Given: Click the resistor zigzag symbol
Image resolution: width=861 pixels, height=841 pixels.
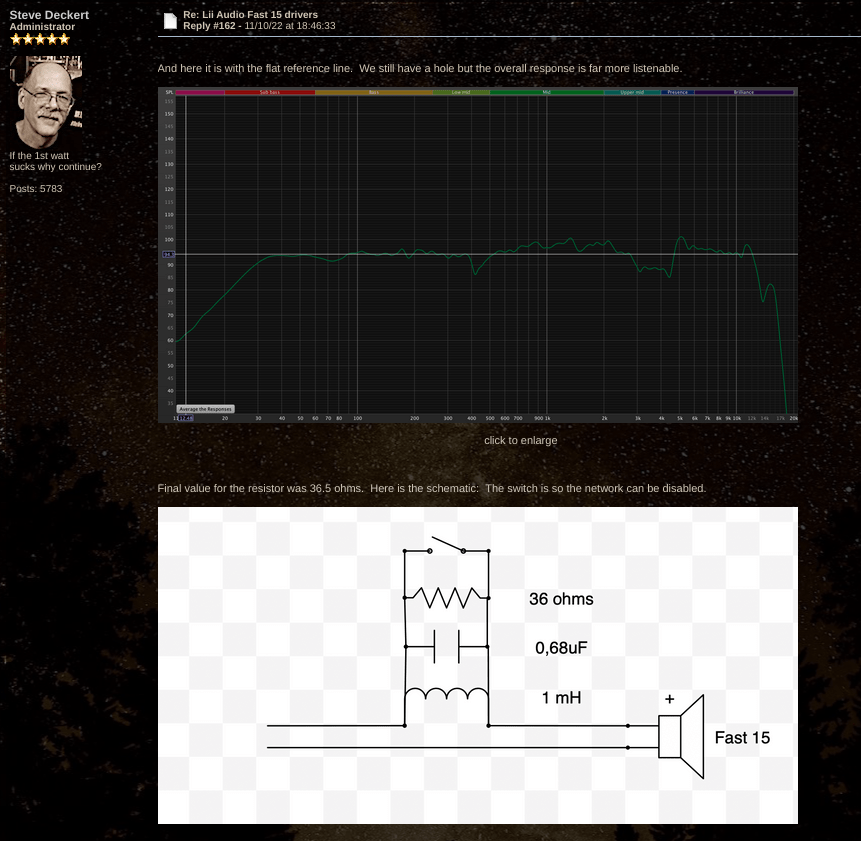Looking at the screenshot, I should click(446, 598).
